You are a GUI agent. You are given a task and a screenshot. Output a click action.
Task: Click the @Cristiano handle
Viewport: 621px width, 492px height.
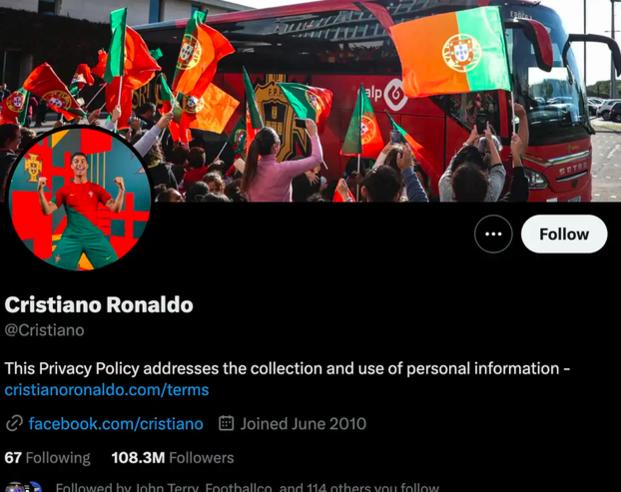44,330
